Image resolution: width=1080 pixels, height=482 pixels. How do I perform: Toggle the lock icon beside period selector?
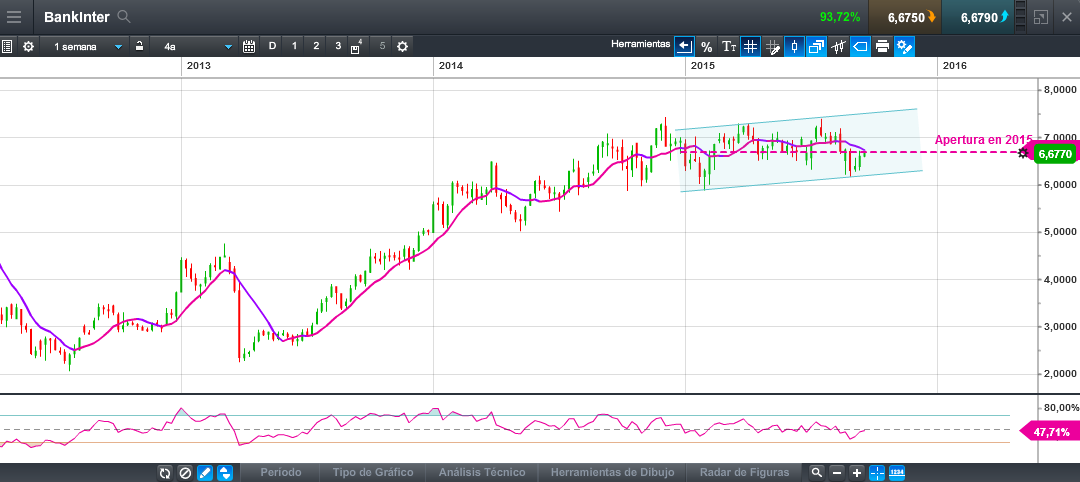[140, 46]
